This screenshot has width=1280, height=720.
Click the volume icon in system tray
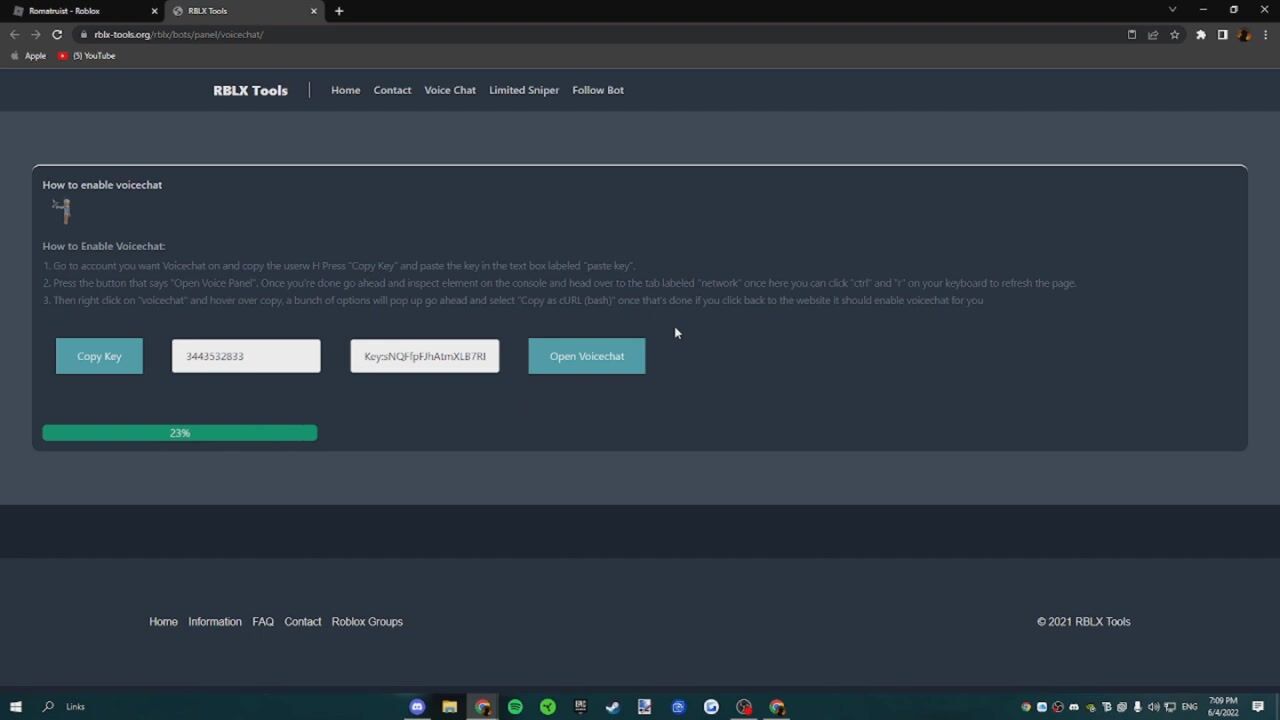1153,707
